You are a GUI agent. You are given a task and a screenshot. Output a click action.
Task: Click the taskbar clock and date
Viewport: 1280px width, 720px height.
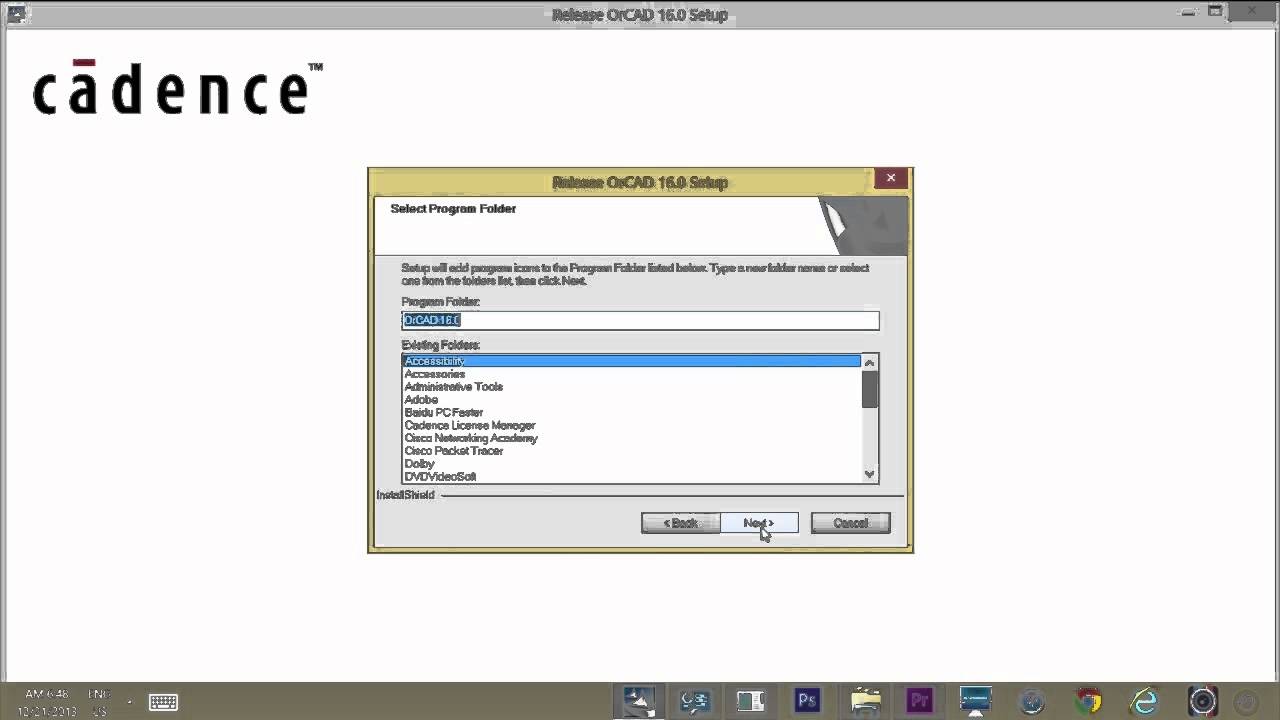[x=46, y=702]
